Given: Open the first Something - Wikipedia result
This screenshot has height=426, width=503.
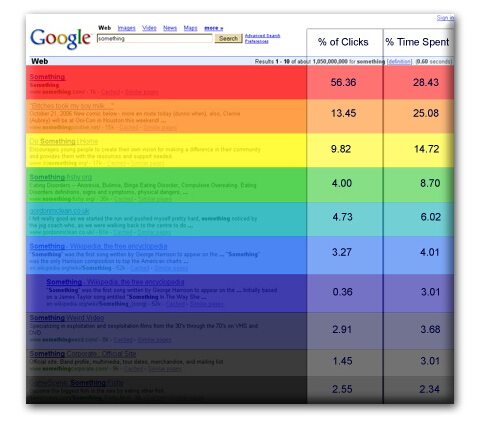Looking at the screenshot, I should pyautogui.click(x=98, y=246).
